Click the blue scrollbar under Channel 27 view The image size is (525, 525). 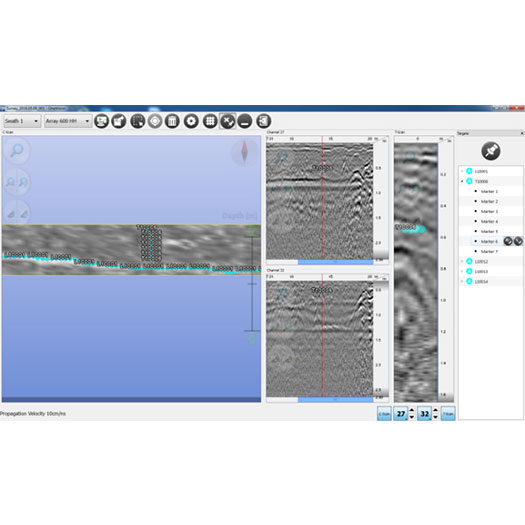coord(335,262)
